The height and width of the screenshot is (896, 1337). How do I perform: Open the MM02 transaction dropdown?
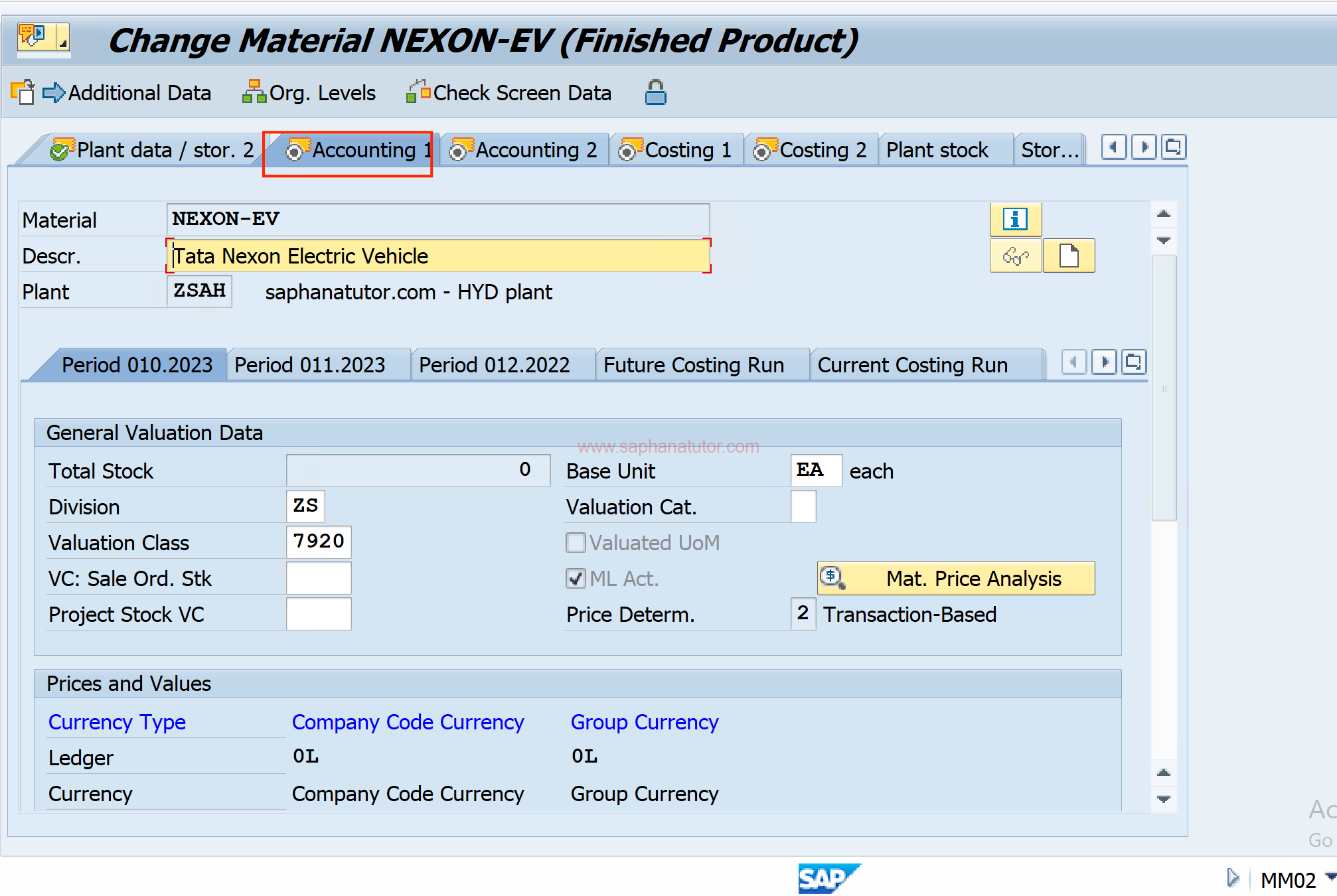pos(1330,877)
